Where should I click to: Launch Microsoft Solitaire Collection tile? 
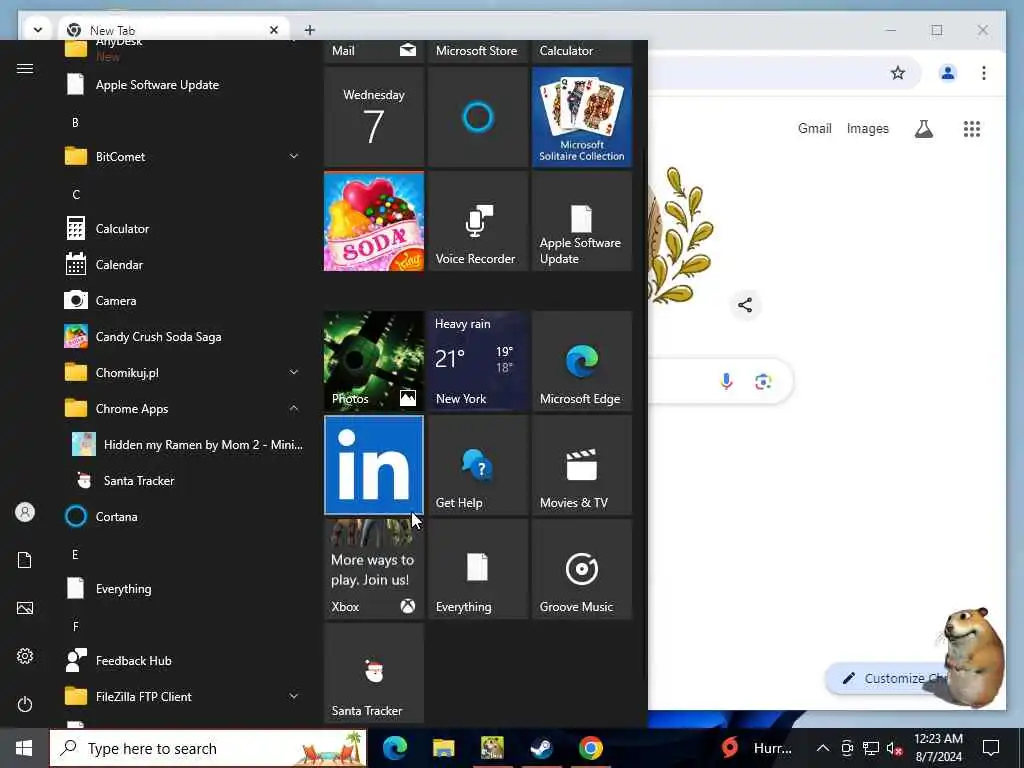pyautogui.click(x=582, y=117)
